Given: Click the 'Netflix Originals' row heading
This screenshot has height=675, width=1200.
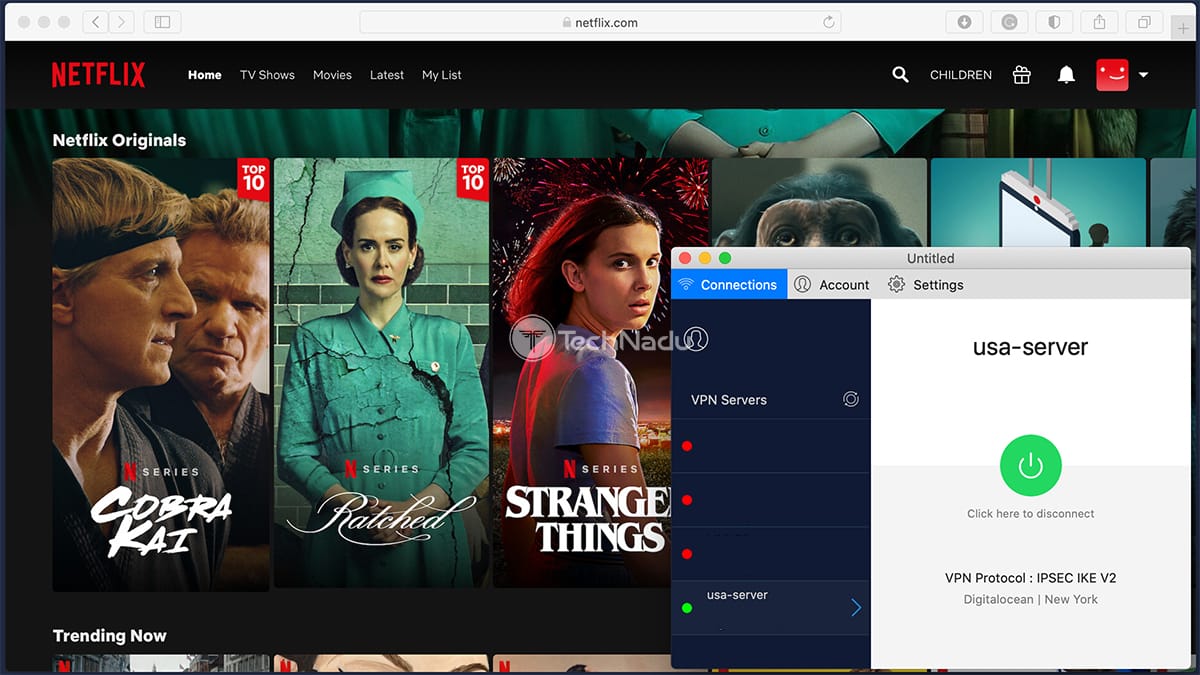Looking at the screenshot, I should coord(119,140).
